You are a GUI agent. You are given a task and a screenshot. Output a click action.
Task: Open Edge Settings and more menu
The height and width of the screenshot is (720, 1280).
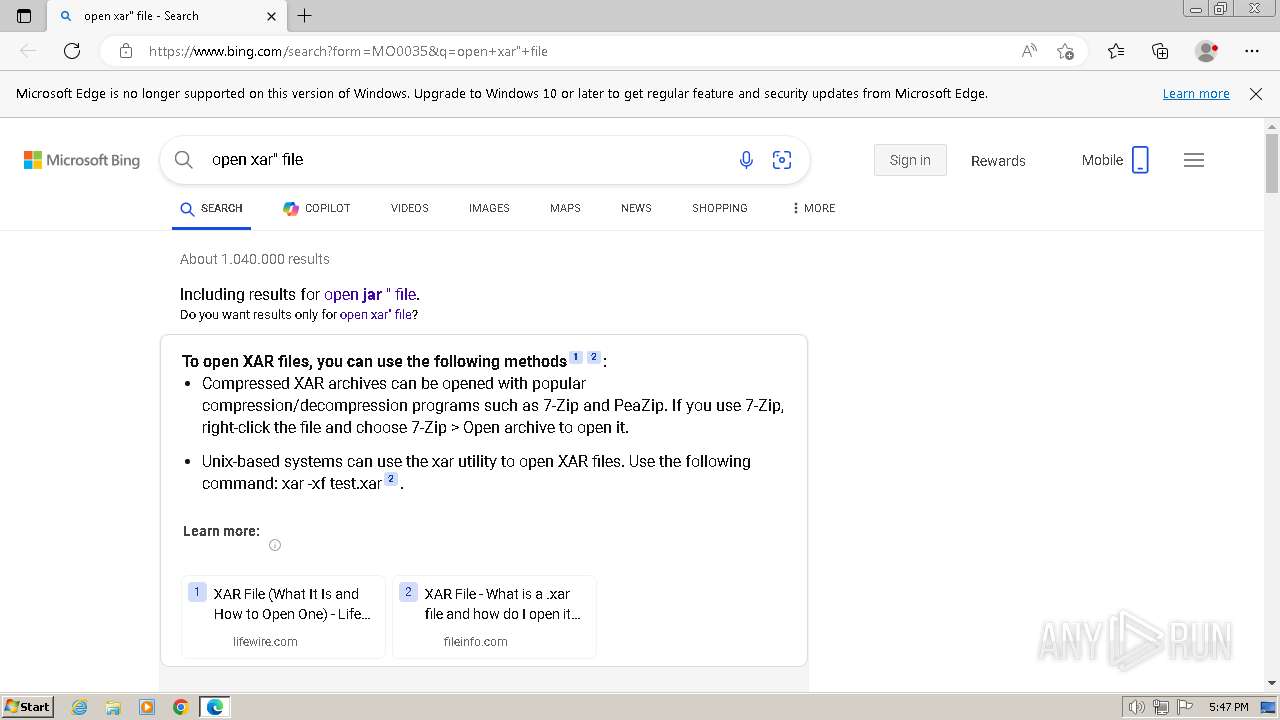click(1252, 51)
